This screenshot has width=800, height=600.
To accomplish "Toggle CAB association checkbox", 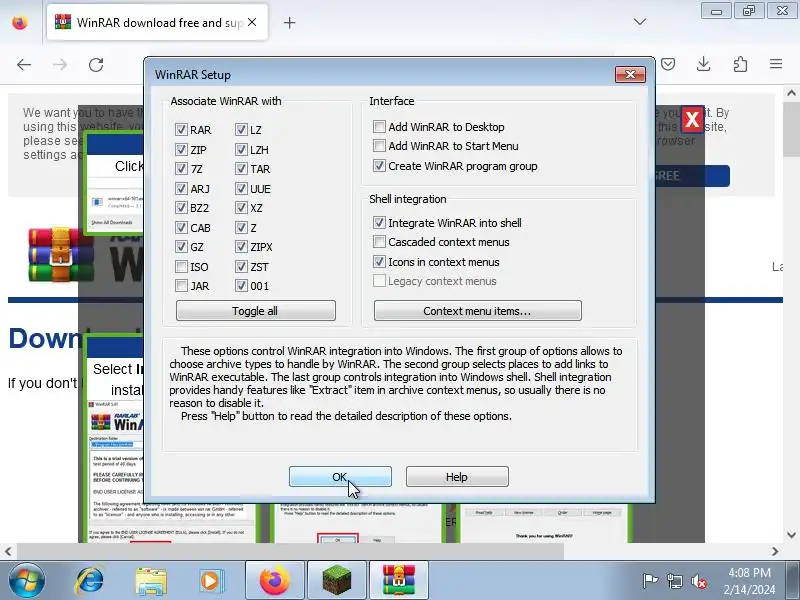I will tap(181, 228).
